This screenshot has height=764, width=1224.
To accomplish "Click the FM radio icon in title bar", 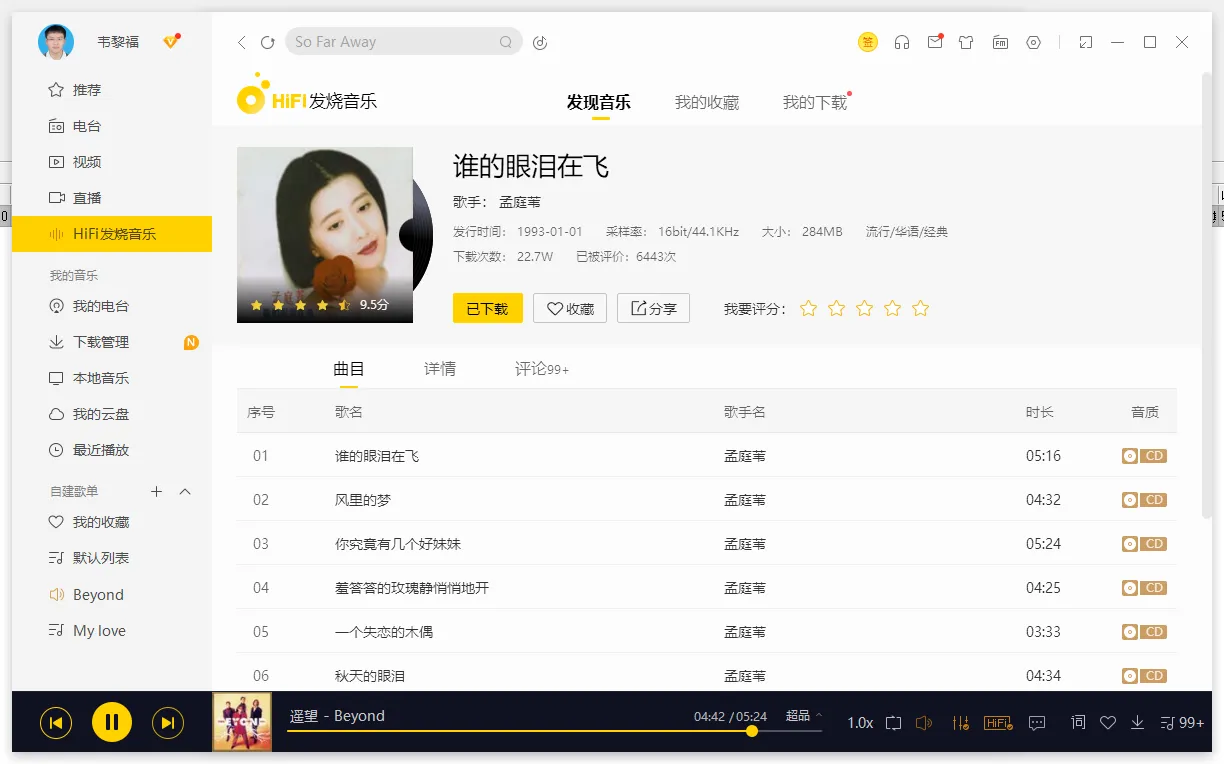I will coord(1000,42).
